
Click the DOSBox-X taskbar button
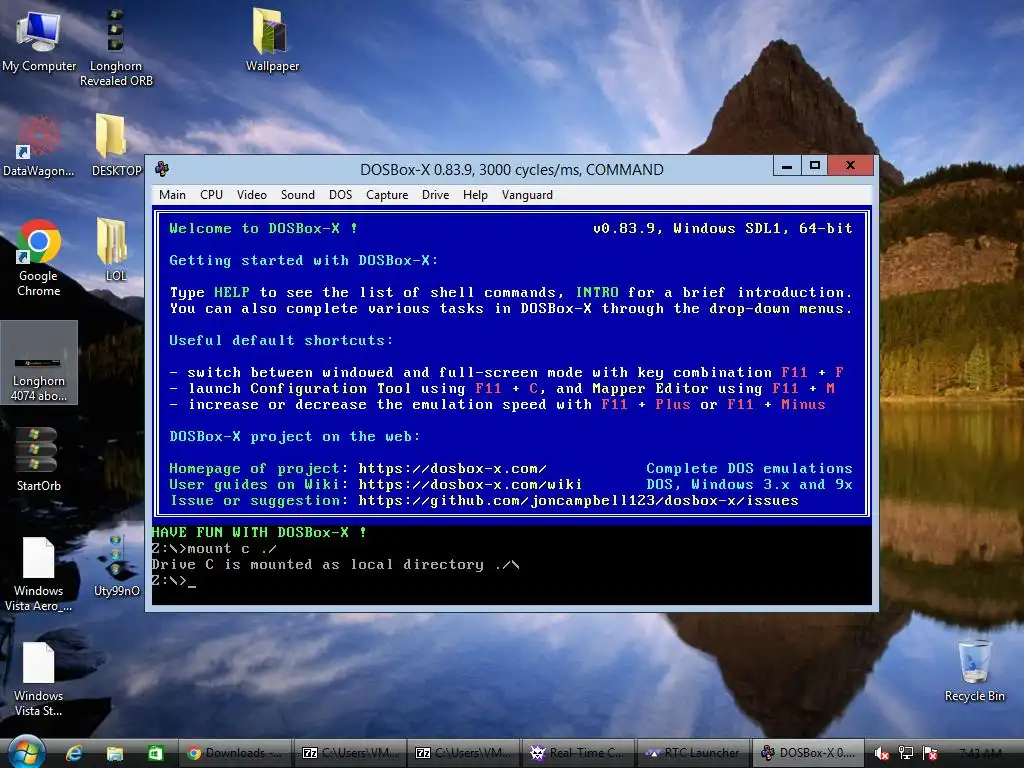pyautogui.click(x=807, y=753)
